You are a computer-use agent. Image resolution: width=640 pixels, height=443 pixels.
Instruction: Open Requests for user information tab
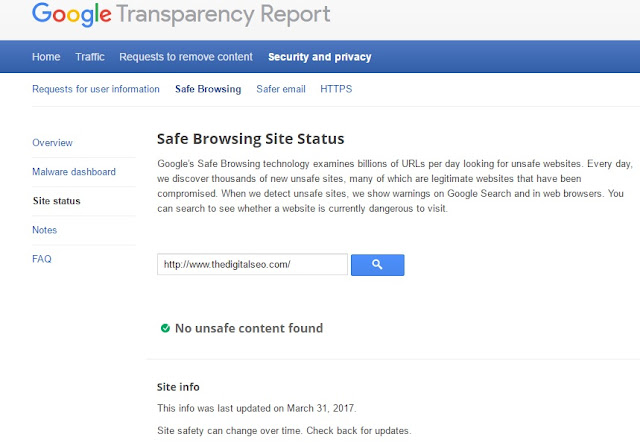coord(96,89)
